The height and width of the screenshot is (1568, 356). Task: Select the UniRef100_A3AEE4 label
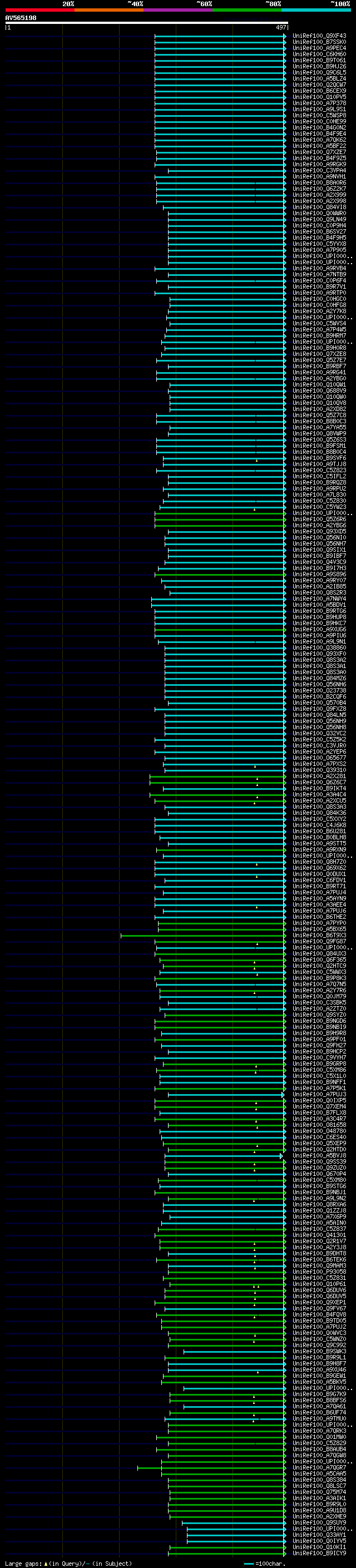pos(319,904)
